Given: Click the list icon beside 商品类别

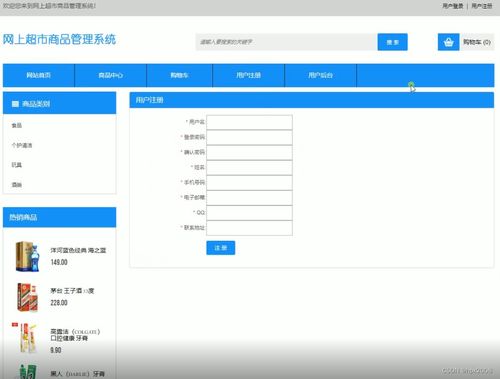Looking at the screenshot, I should click(15, 104).
